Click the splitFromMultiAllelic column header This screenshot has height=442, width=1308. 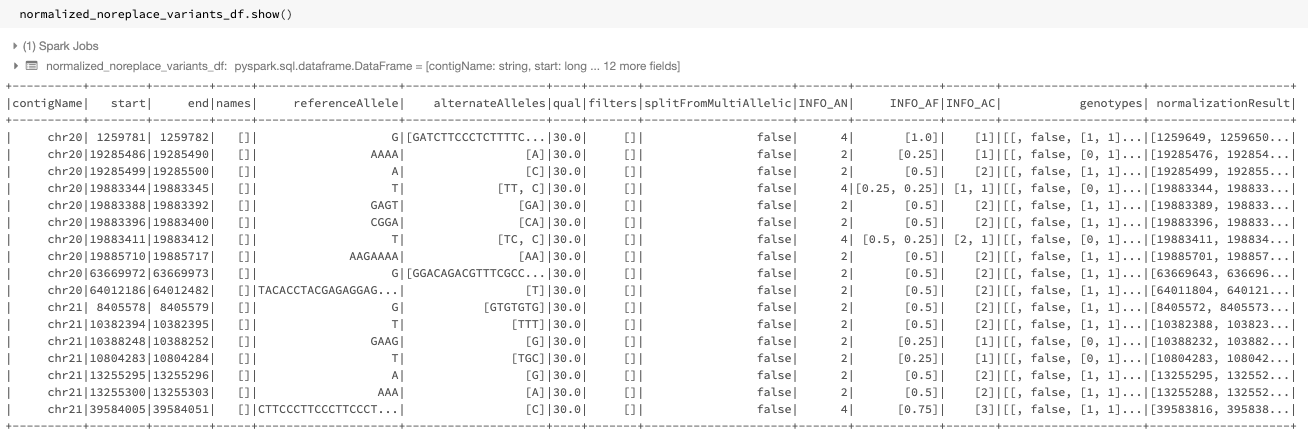click(717, 103)
